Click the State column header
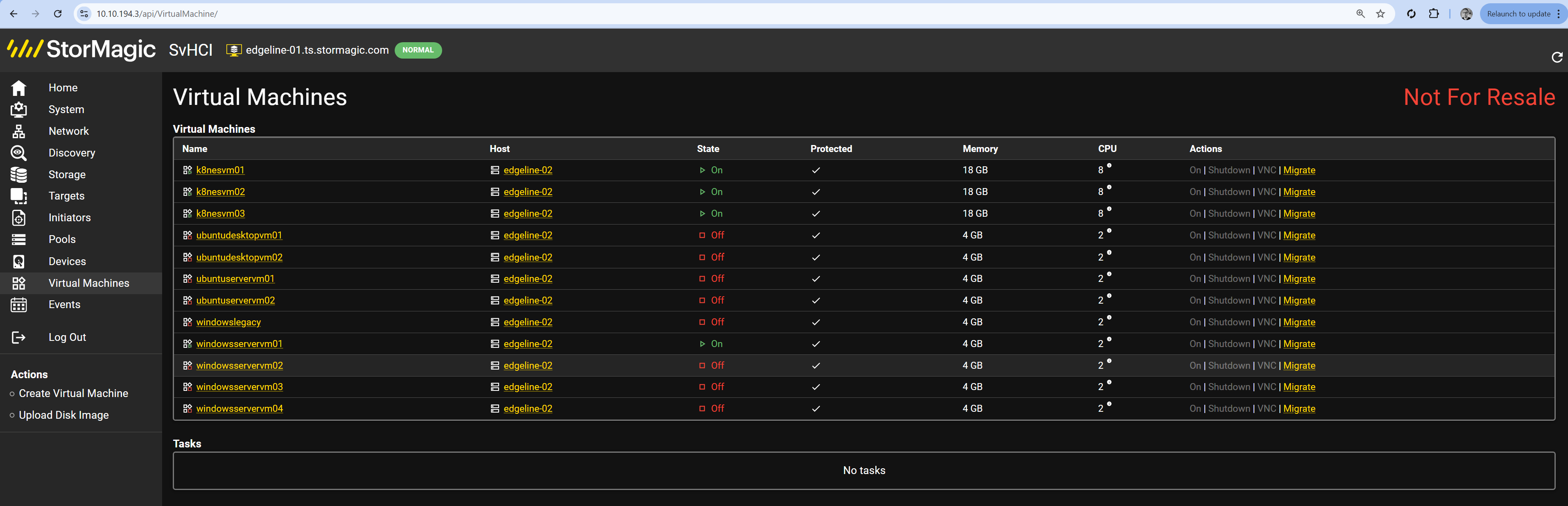Image resolution: width=1568 pixels, height=506 pixels. coord(708,149)
